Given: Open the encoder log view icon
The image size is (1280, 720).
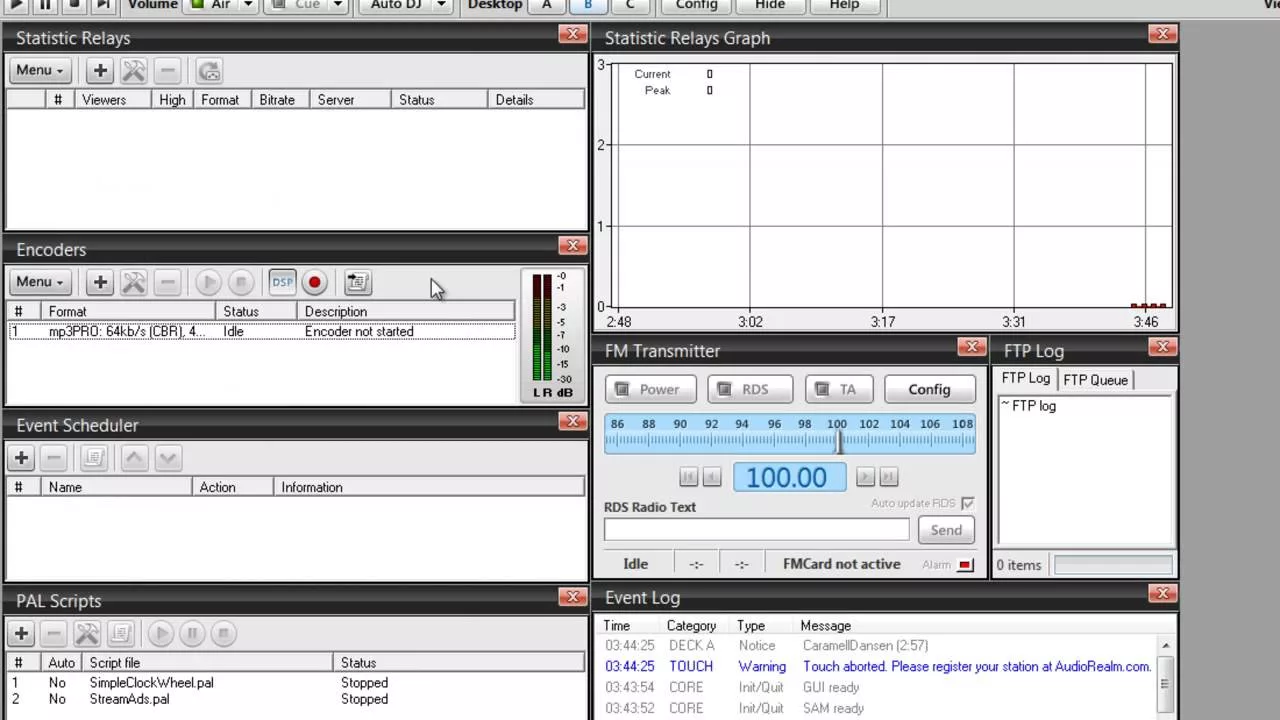Looking at the screenshot, I should click(357, 283).
